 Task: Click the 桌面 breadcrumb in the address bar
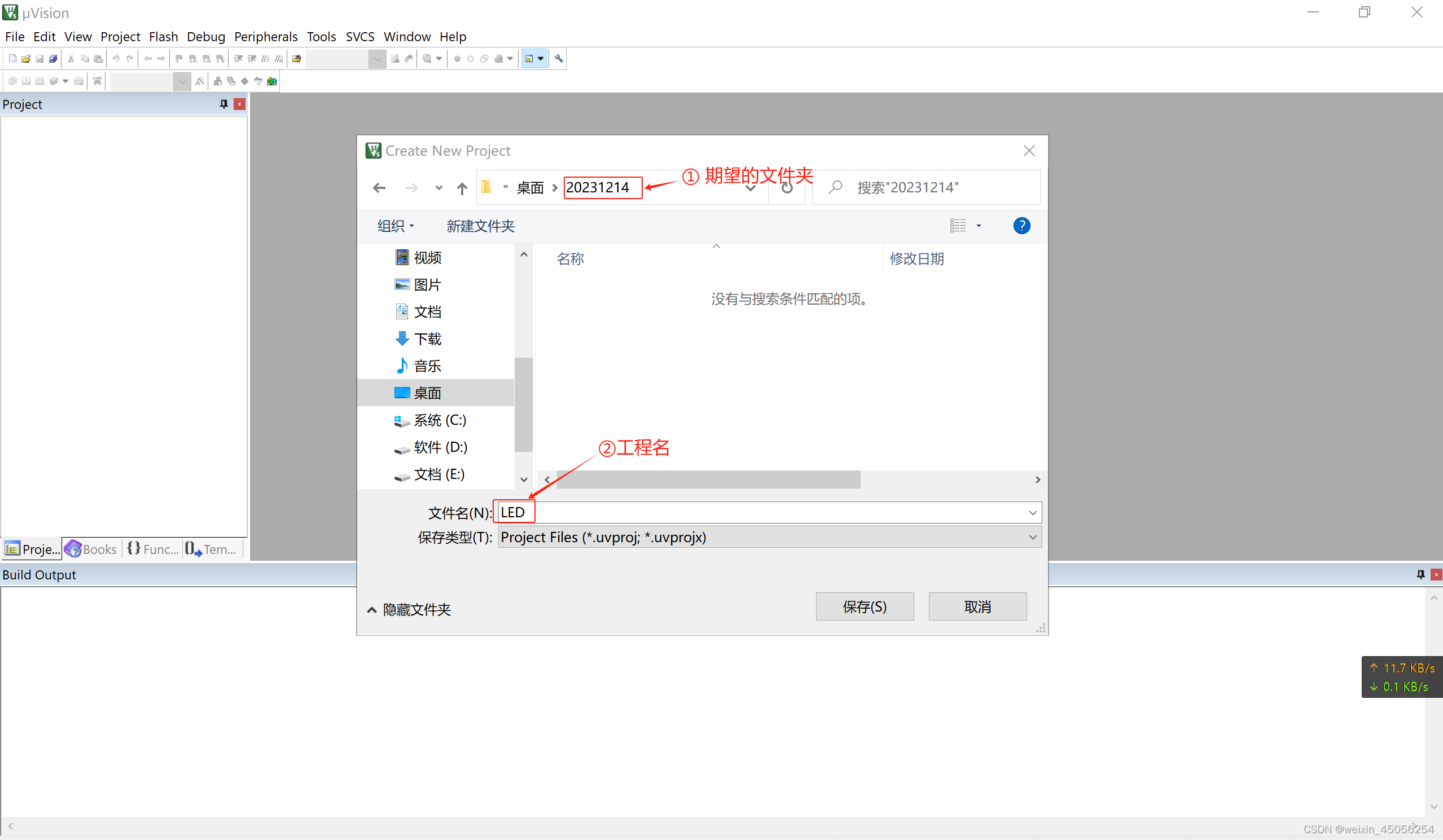(530, 188)
